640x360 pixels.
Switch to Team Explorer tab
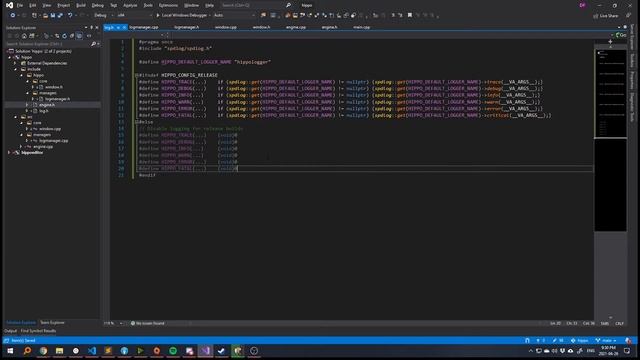[x=52, y=323]
